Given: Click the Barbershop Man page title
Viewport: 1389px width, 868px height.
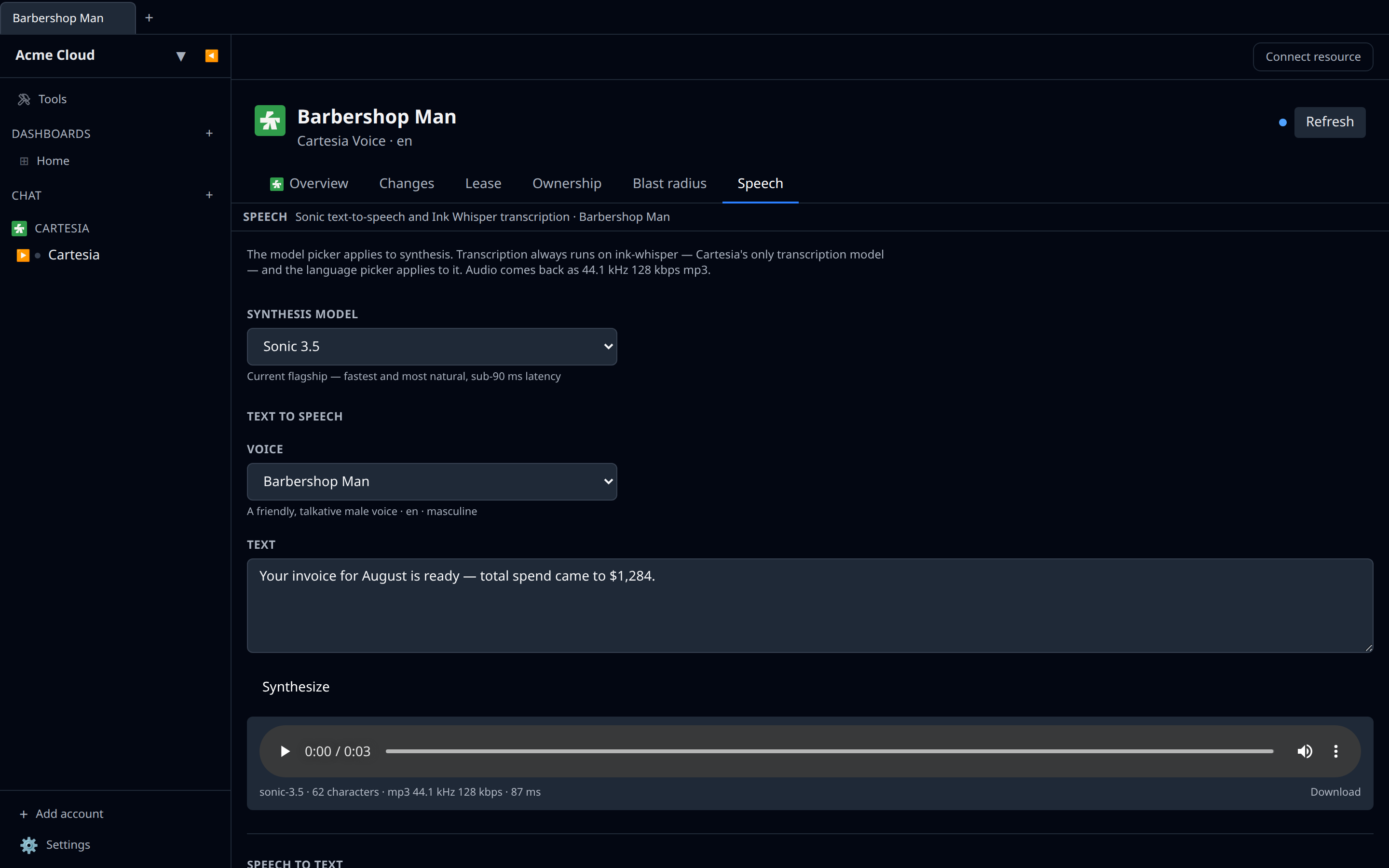Looking at the screenshot, I should pyautogui.click(x=377, y=117).
